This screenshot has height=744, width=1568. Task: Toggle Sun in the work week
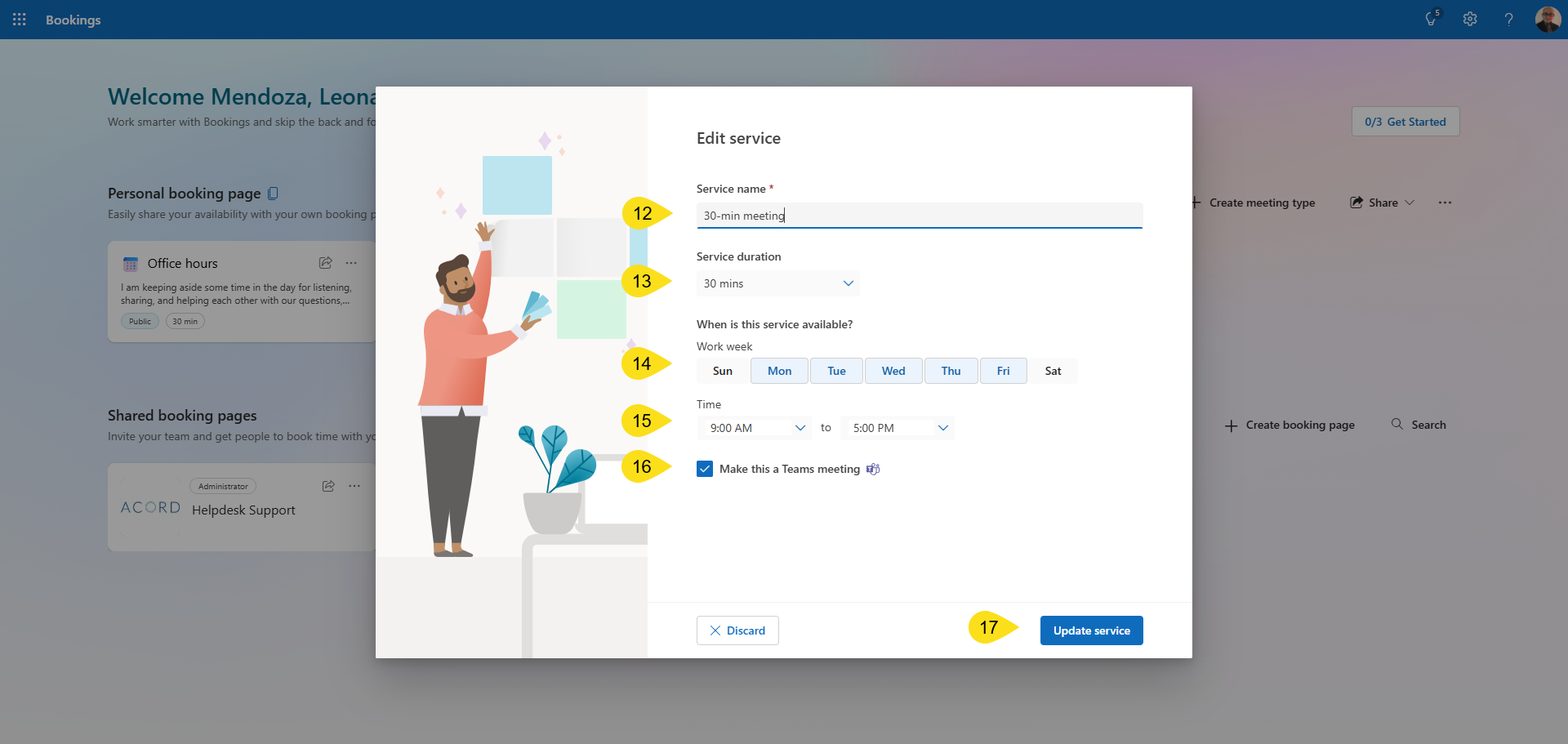coord(722,371)
